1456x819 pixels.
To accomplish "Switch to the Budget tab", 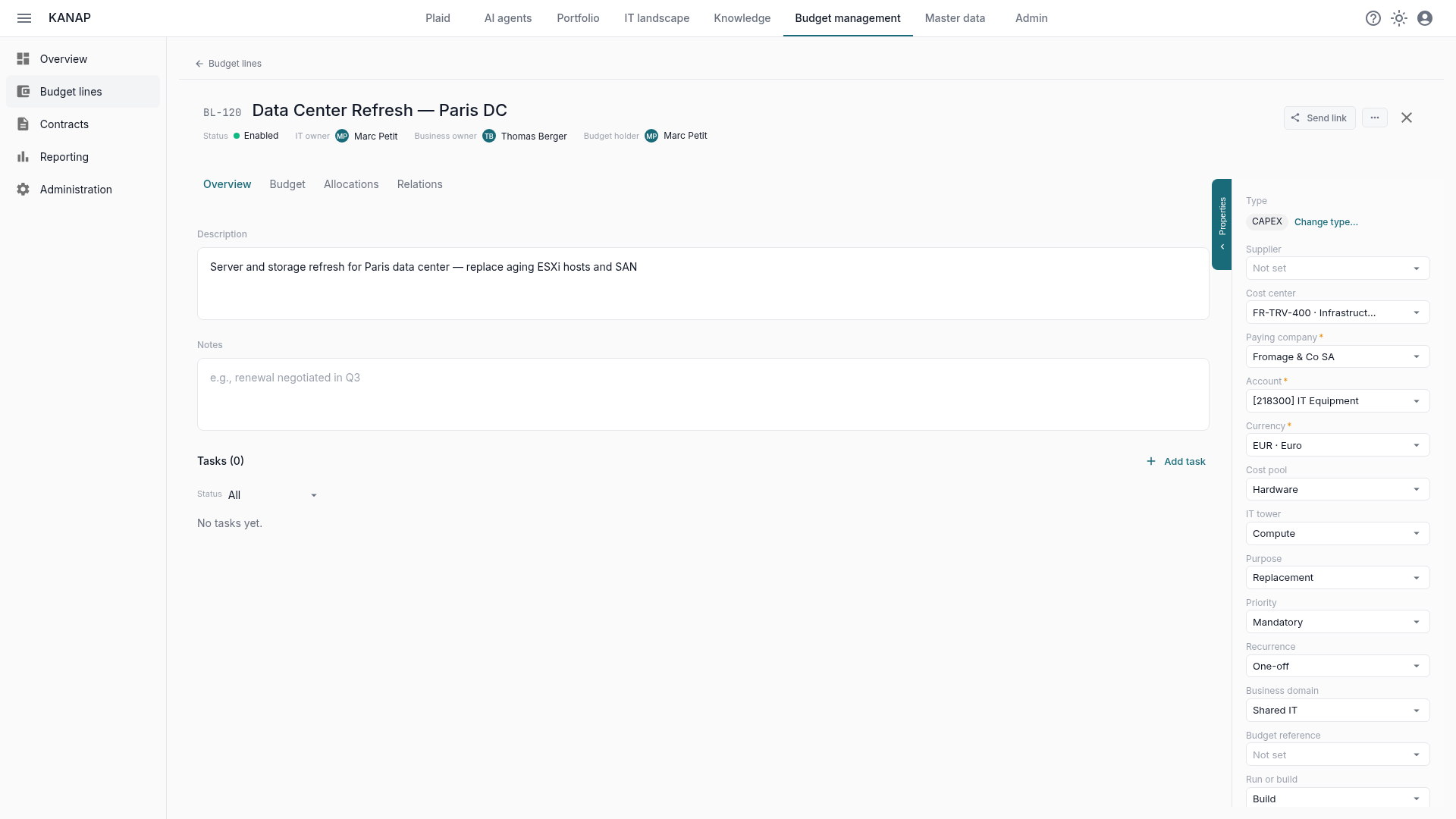I will (x=287, y=184).
